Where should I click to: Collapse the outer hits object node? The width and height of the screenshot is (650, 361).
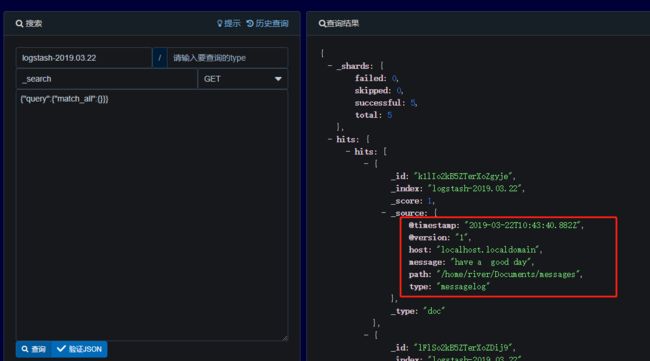[x=330, y=139]
